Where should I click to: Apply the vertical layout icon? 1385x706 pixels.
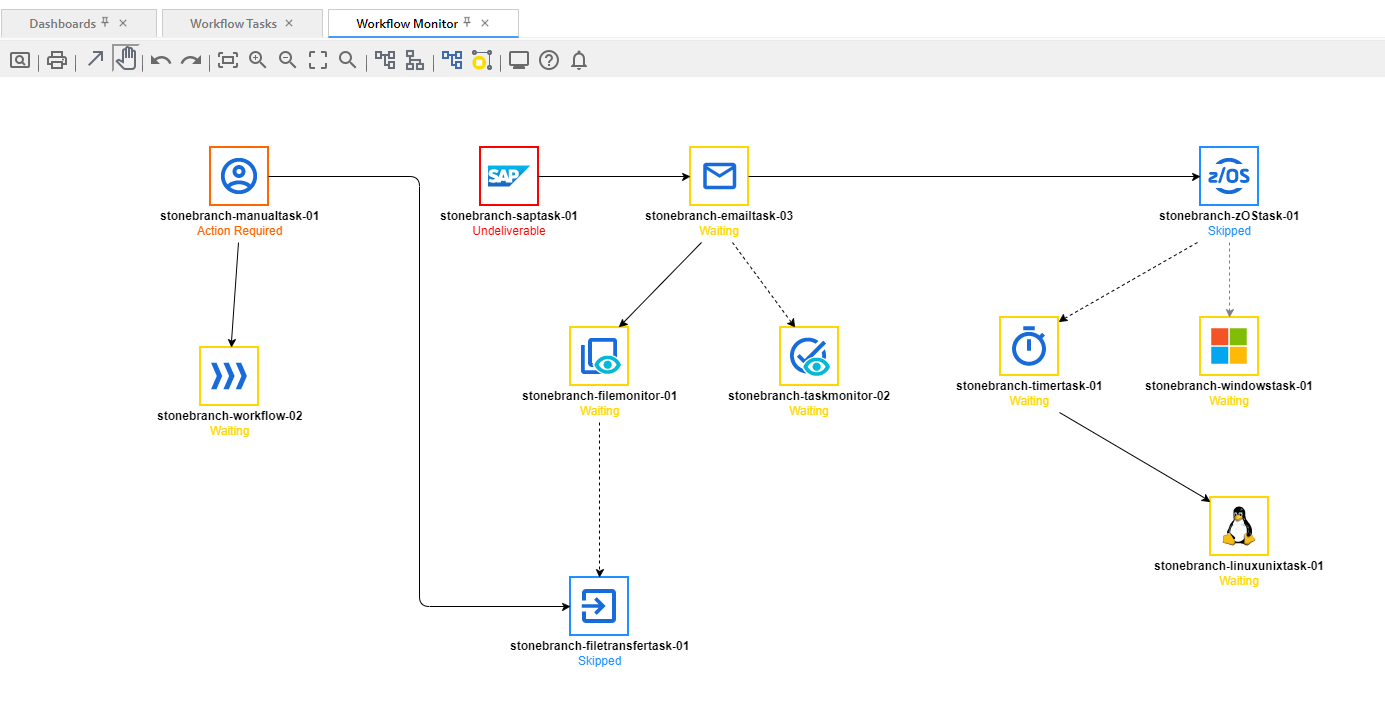coord(415,60)
